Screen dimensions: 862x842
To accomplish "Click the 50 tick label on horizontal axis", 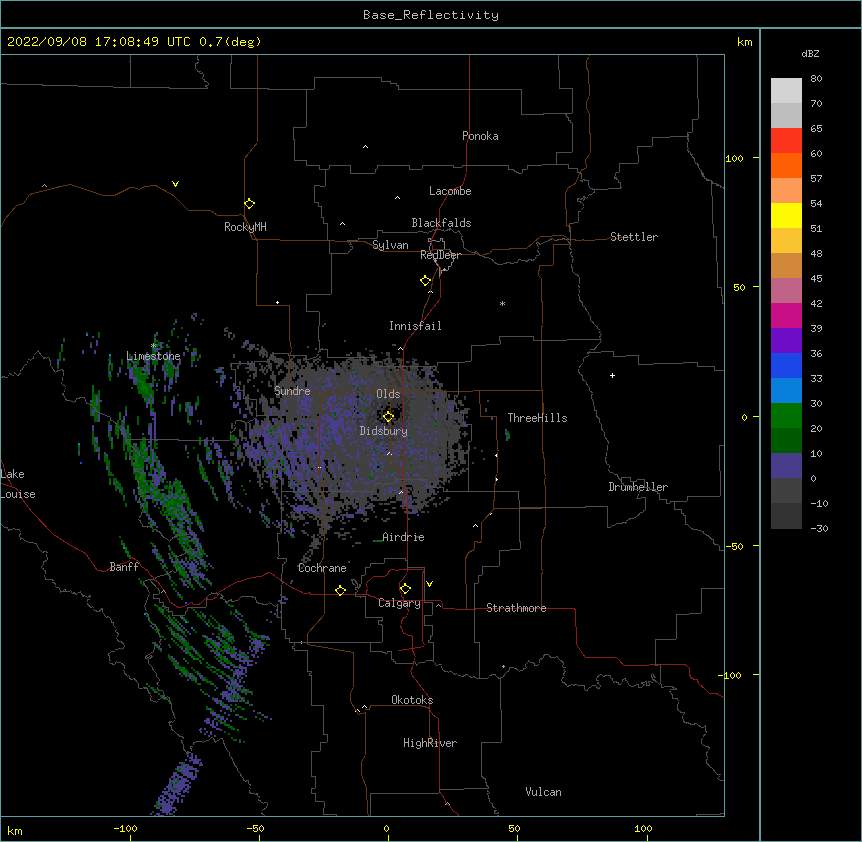I will pyautogui.click(x=514, y=829).
